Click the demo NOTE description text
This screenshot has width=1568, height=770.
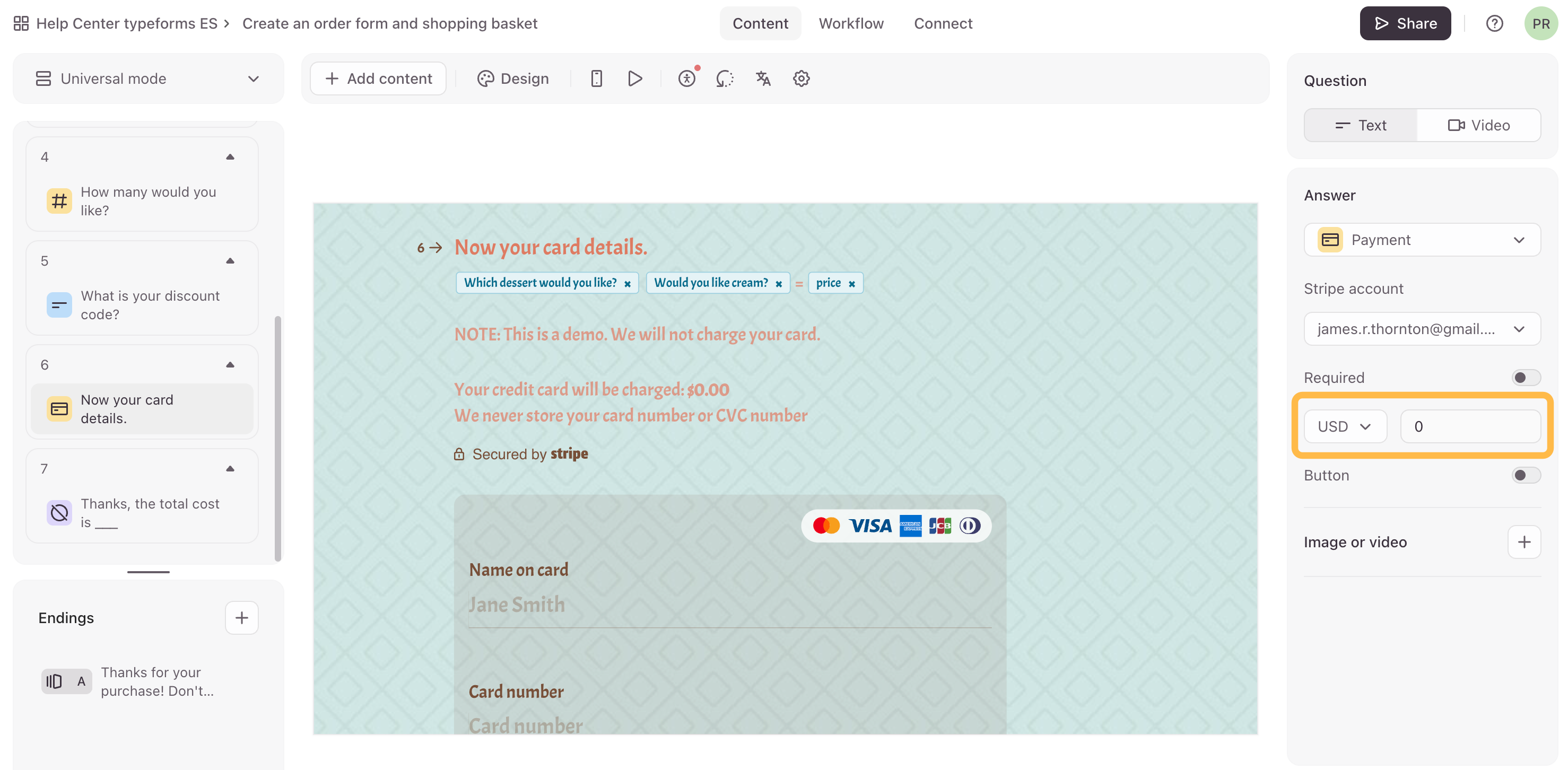pyautogui.click(x=637, y=334)
